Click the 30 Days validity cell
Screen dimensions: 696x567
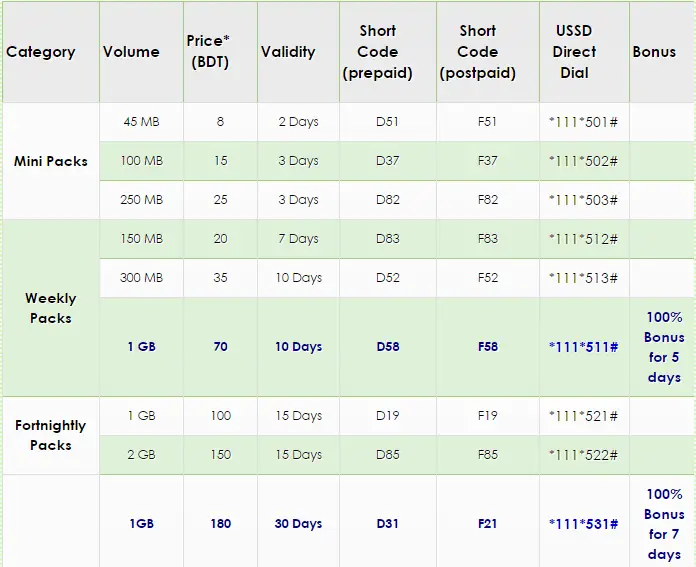pyautogui.click(x=298, y=524)
